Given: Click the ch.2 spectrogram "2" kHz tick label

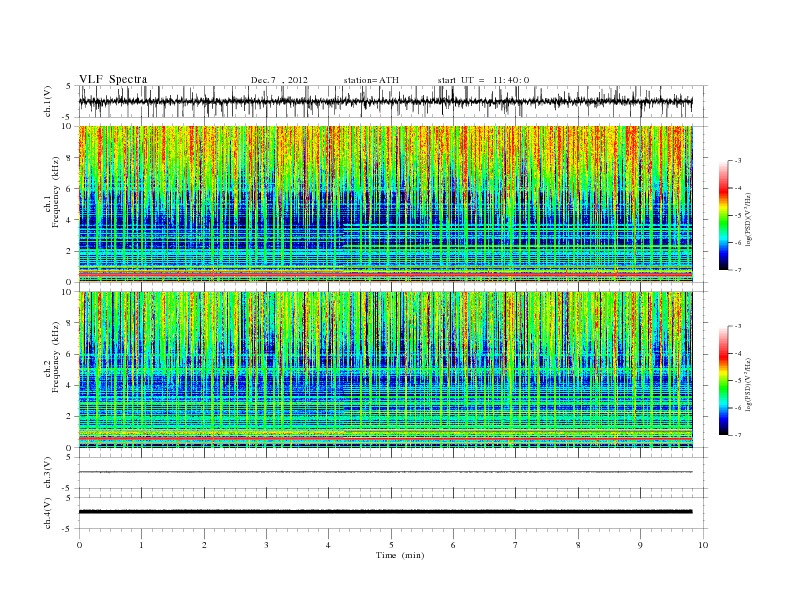Looking at the screenshot, I should (x=70, y=417).
